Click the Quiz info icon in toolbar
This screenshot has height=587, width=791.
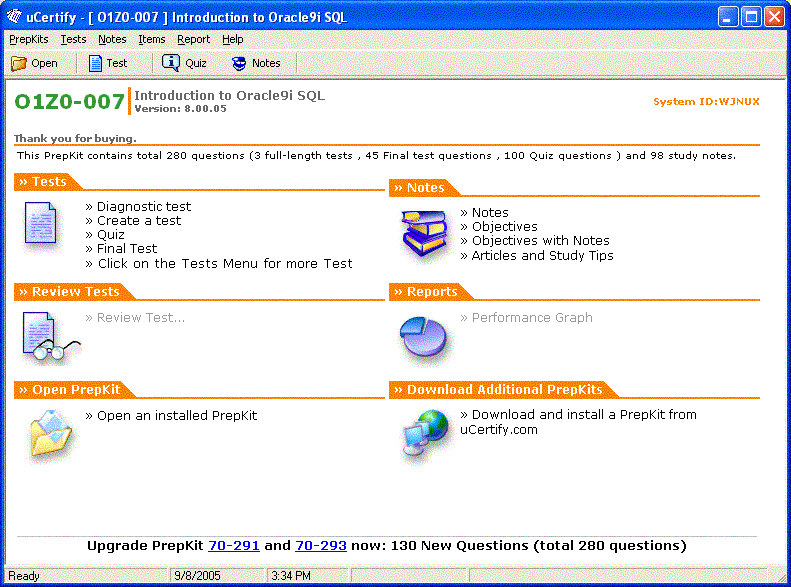click(x=171, y=63)
